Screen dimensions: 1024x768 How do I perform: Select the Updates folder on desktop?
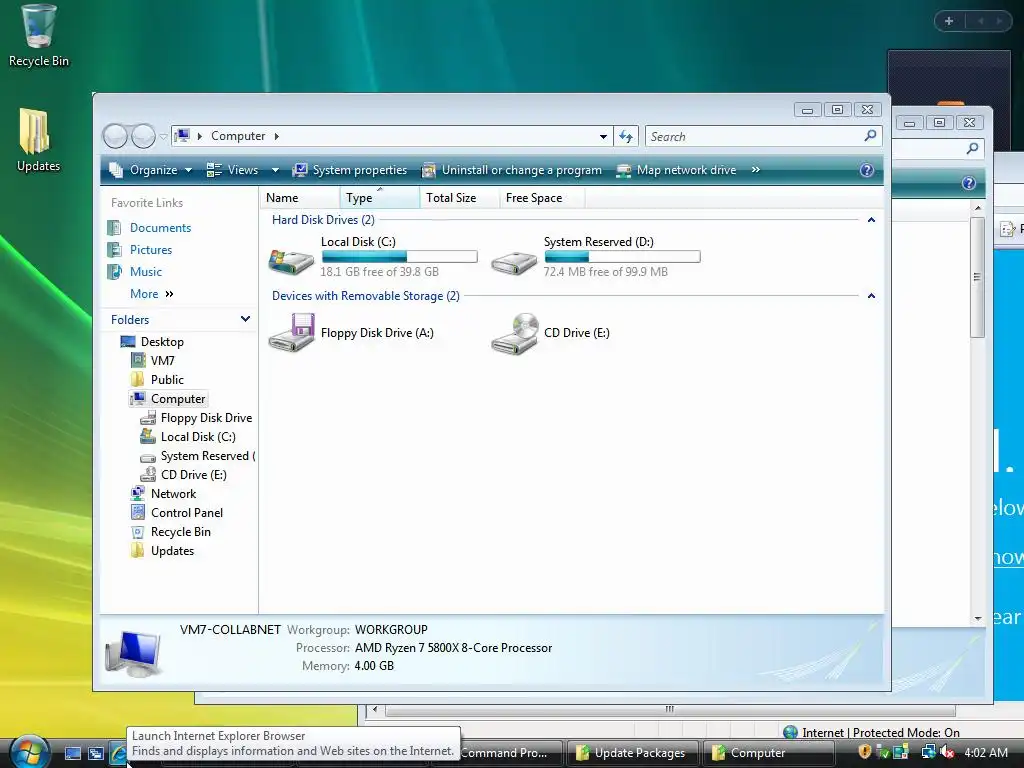click(37, 140)
